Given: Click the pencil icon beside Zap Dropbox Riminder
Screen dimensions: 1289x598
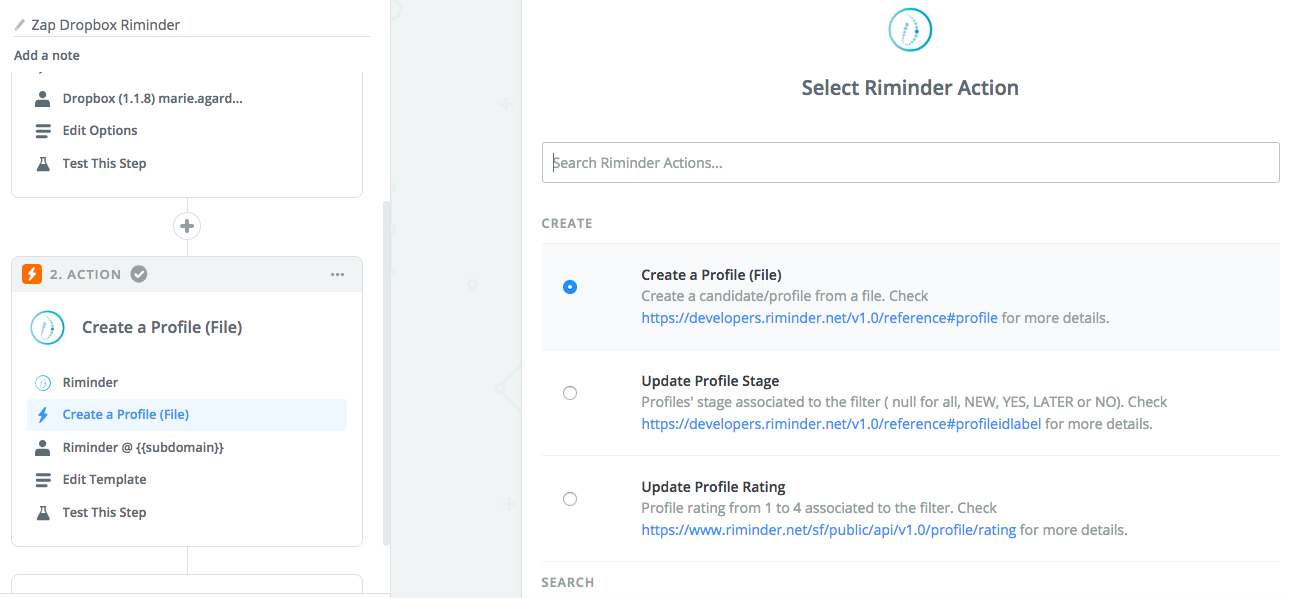Looking at the screenshot, I should point(20,24).
